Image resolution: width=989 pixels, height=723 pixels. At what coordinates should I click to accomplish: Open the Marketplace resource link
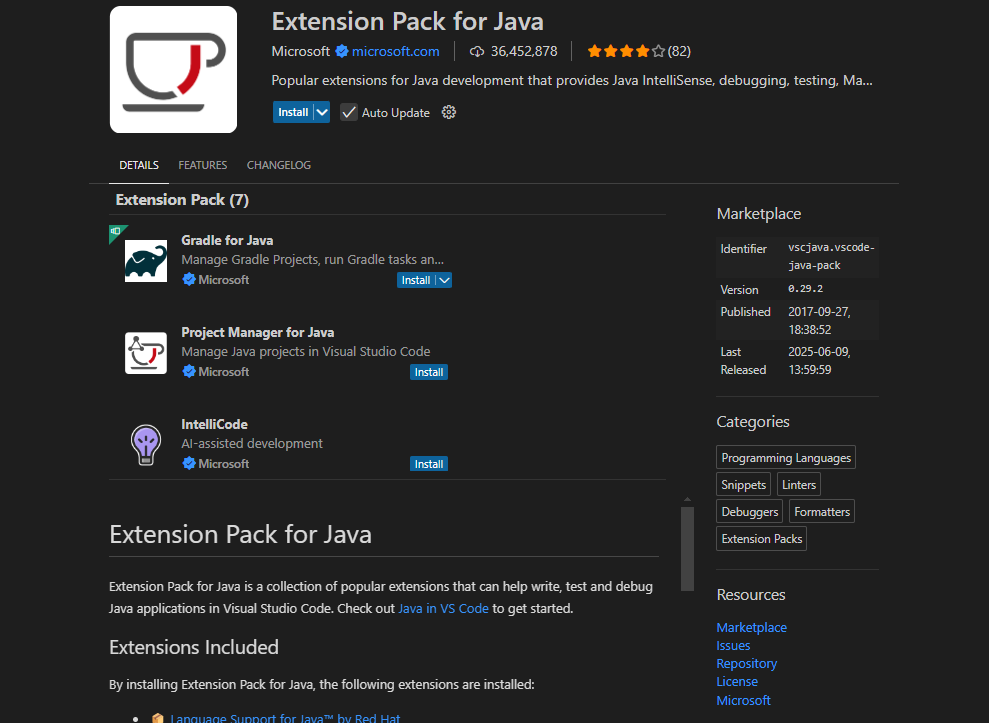[x=751, y=628]
